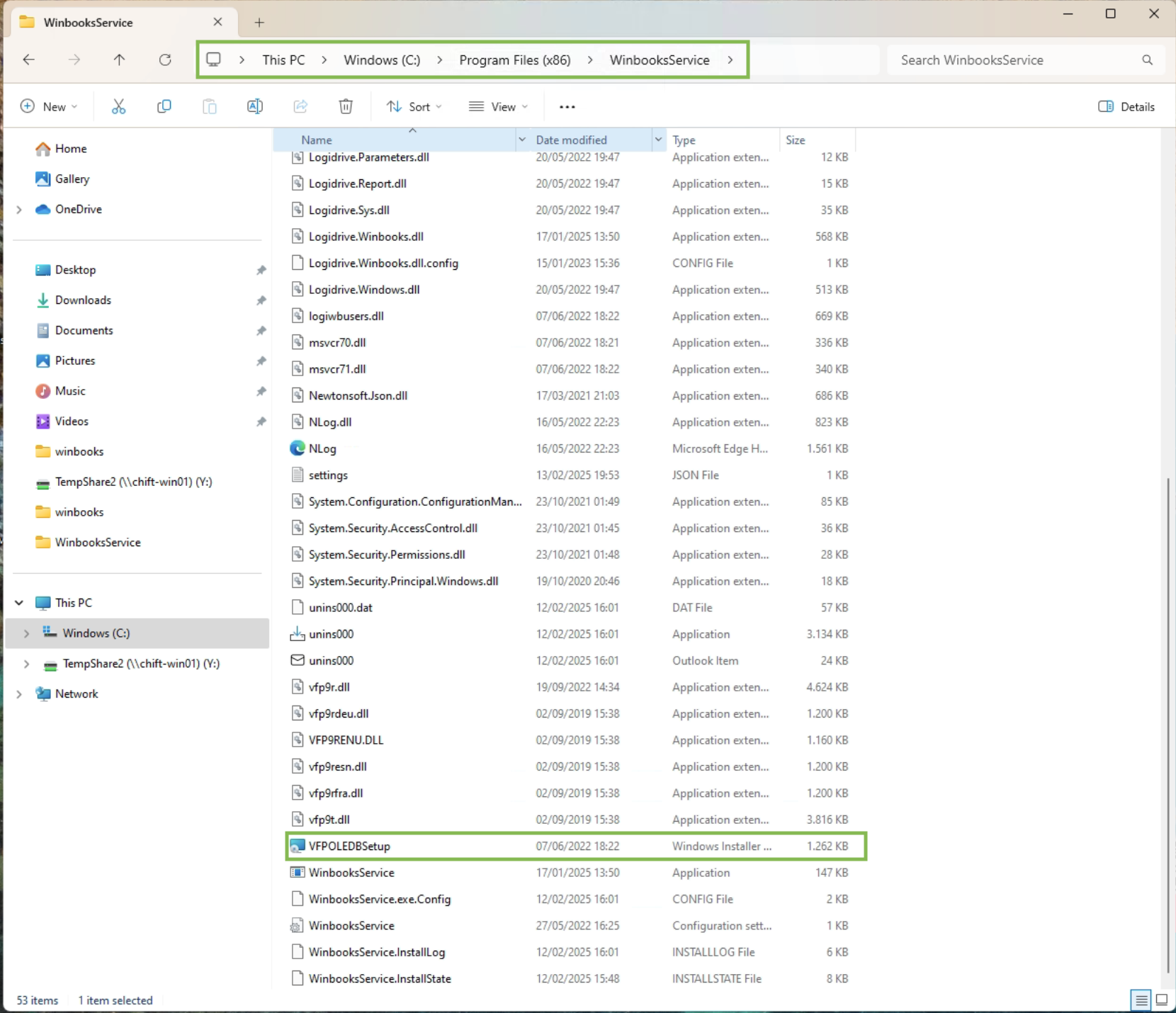Open the Sort dropdown
1176x1013 pixels.
click(414, 107)
